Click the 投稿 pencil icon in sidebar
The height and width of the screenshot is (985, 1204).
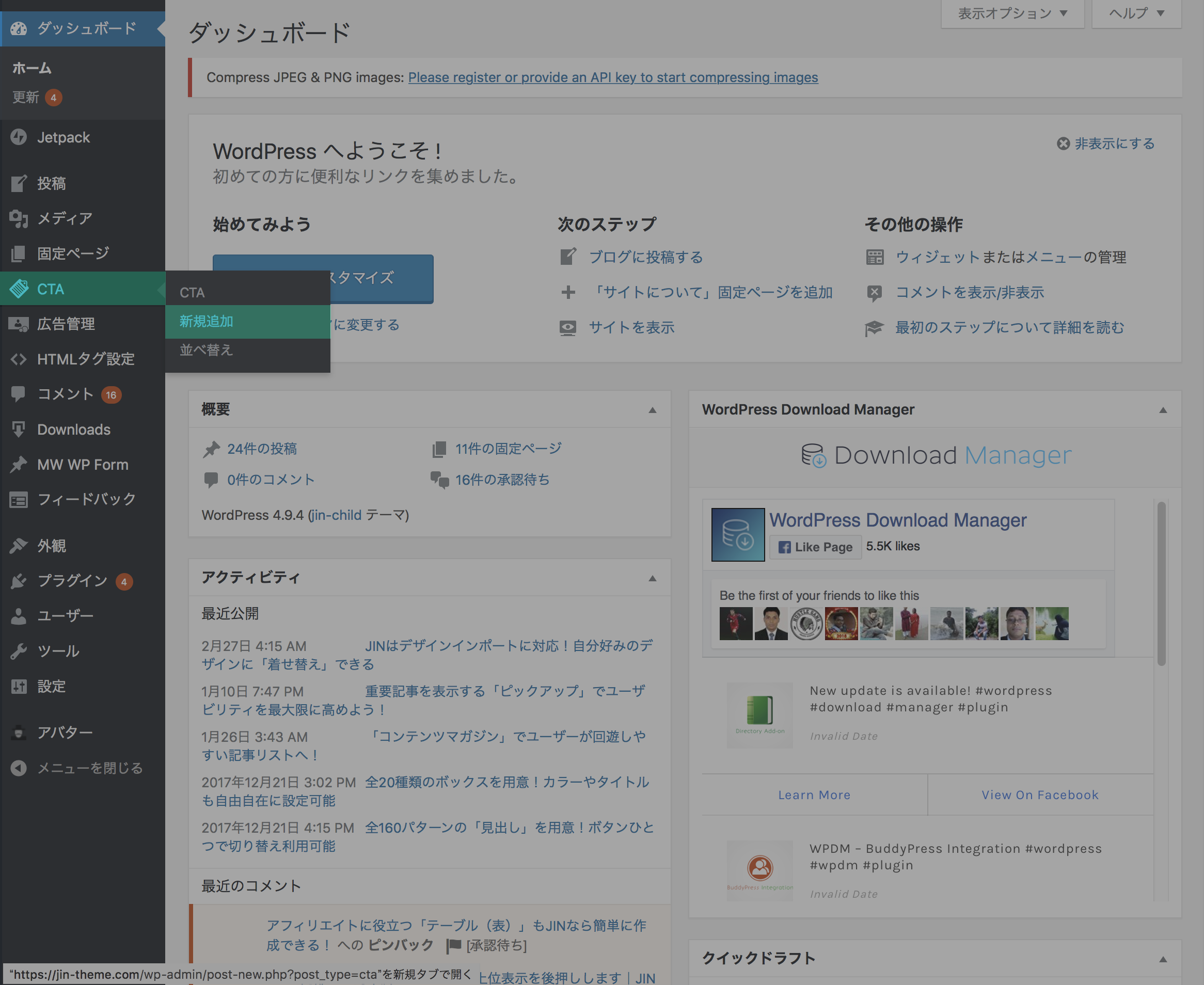(19, 183)
